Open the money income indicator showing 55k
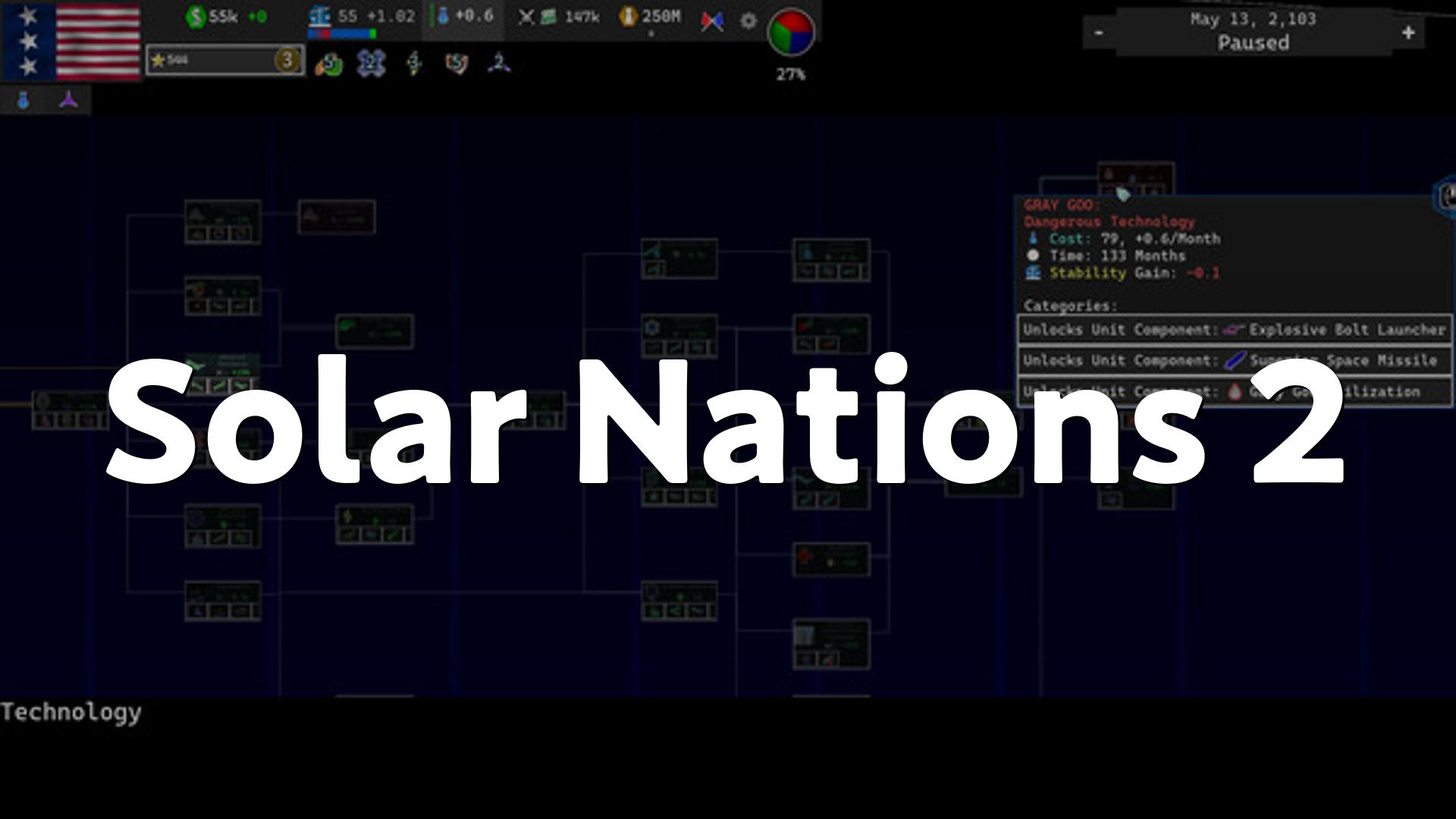Viewport: 1456px width, 819px height. (x=226, y=17)
